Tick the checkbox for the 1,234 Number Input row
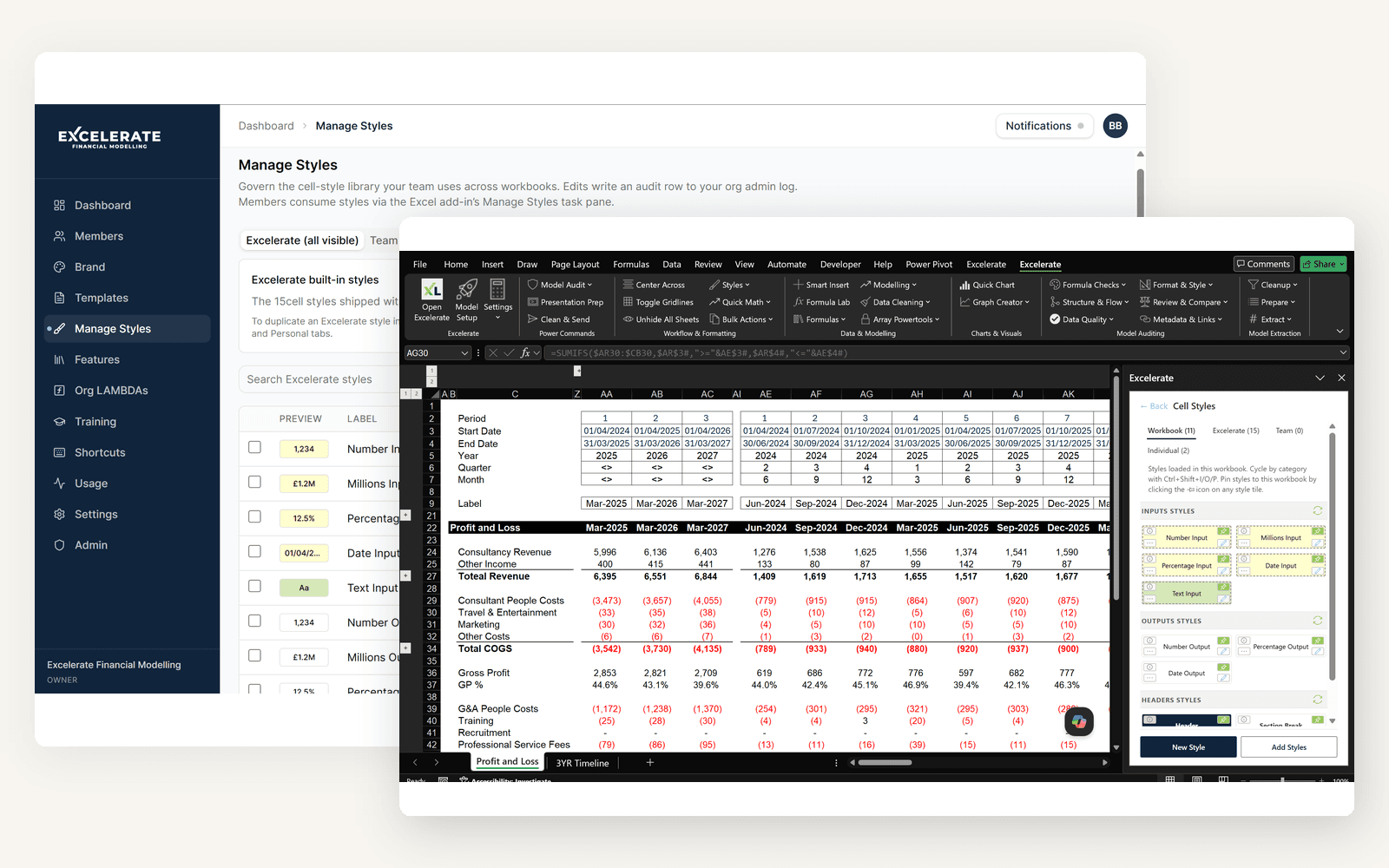 coord(254,447)
